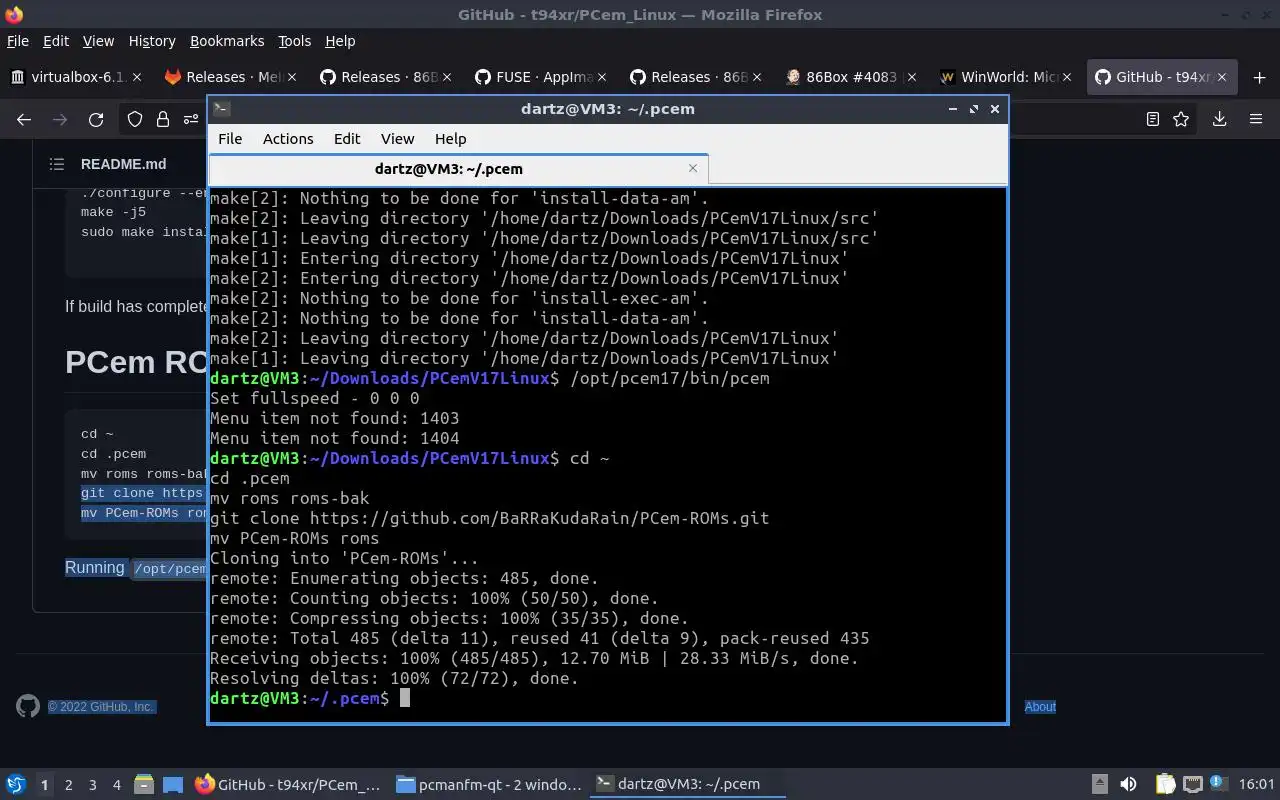This screenshot has height=800, width=1280.
Task: Open terminal File menu
Action: [230, 139]
